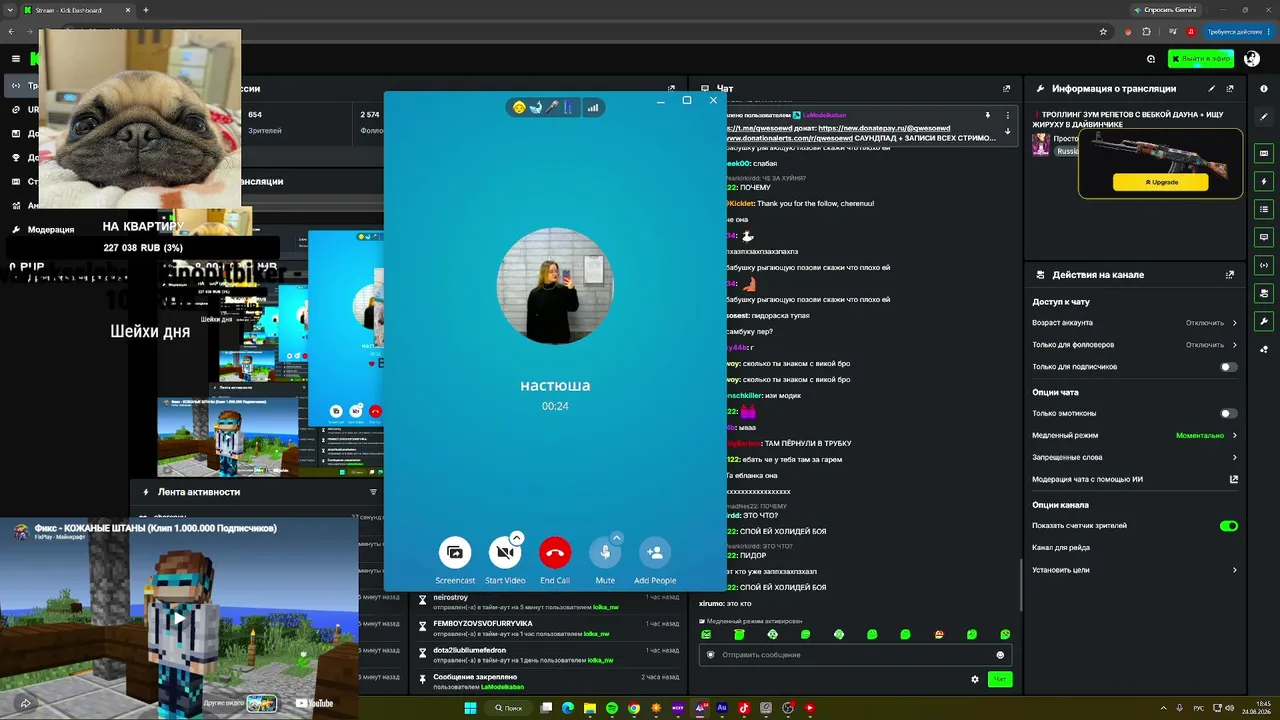Select neirostroy activity feed entry
Image resolution: width=1280 pixels, height=720 pixels.
tap(550, 602)
